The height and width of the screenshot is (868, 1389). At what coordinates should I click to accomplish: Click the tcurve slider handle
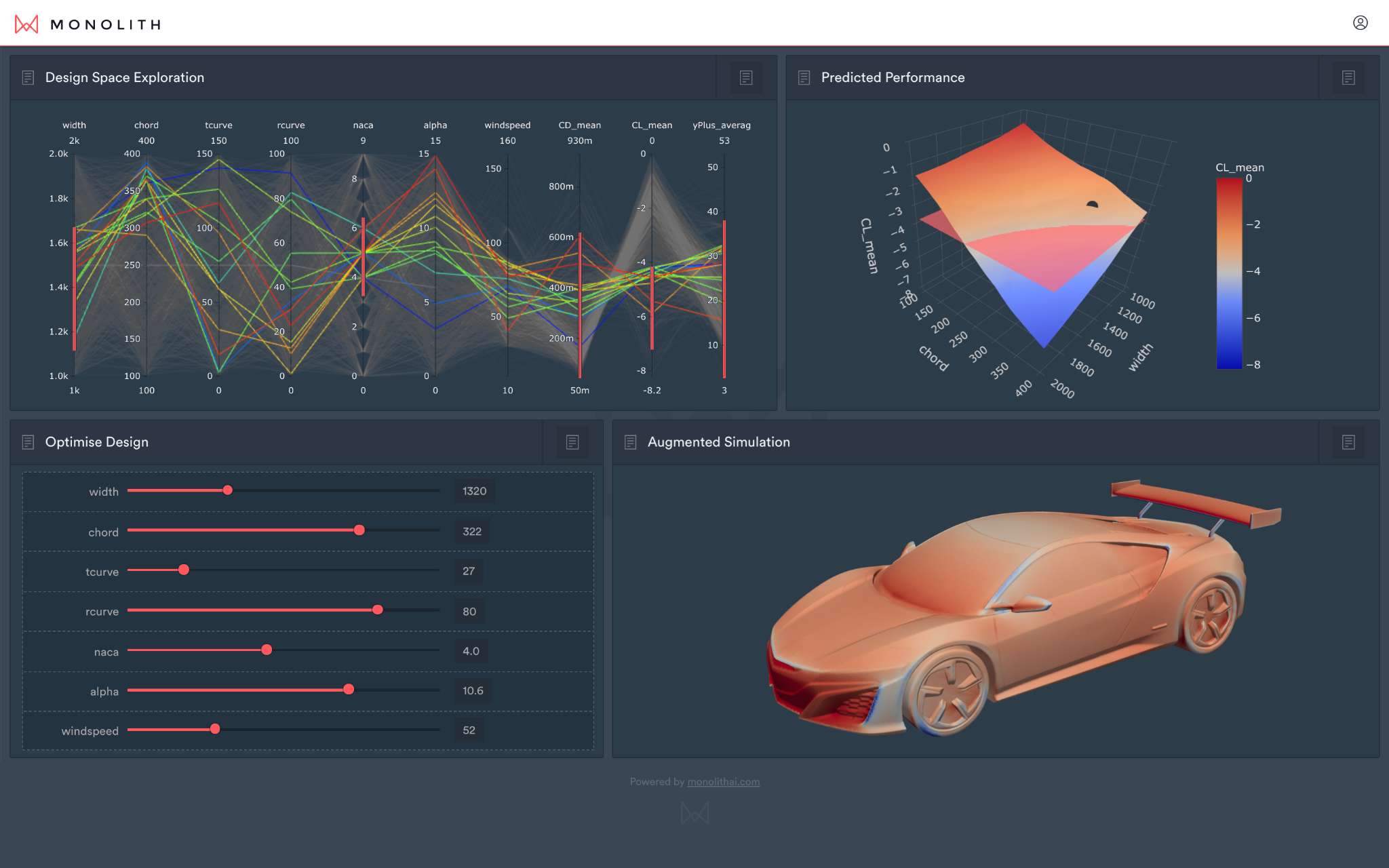click(x=184, y=570)
